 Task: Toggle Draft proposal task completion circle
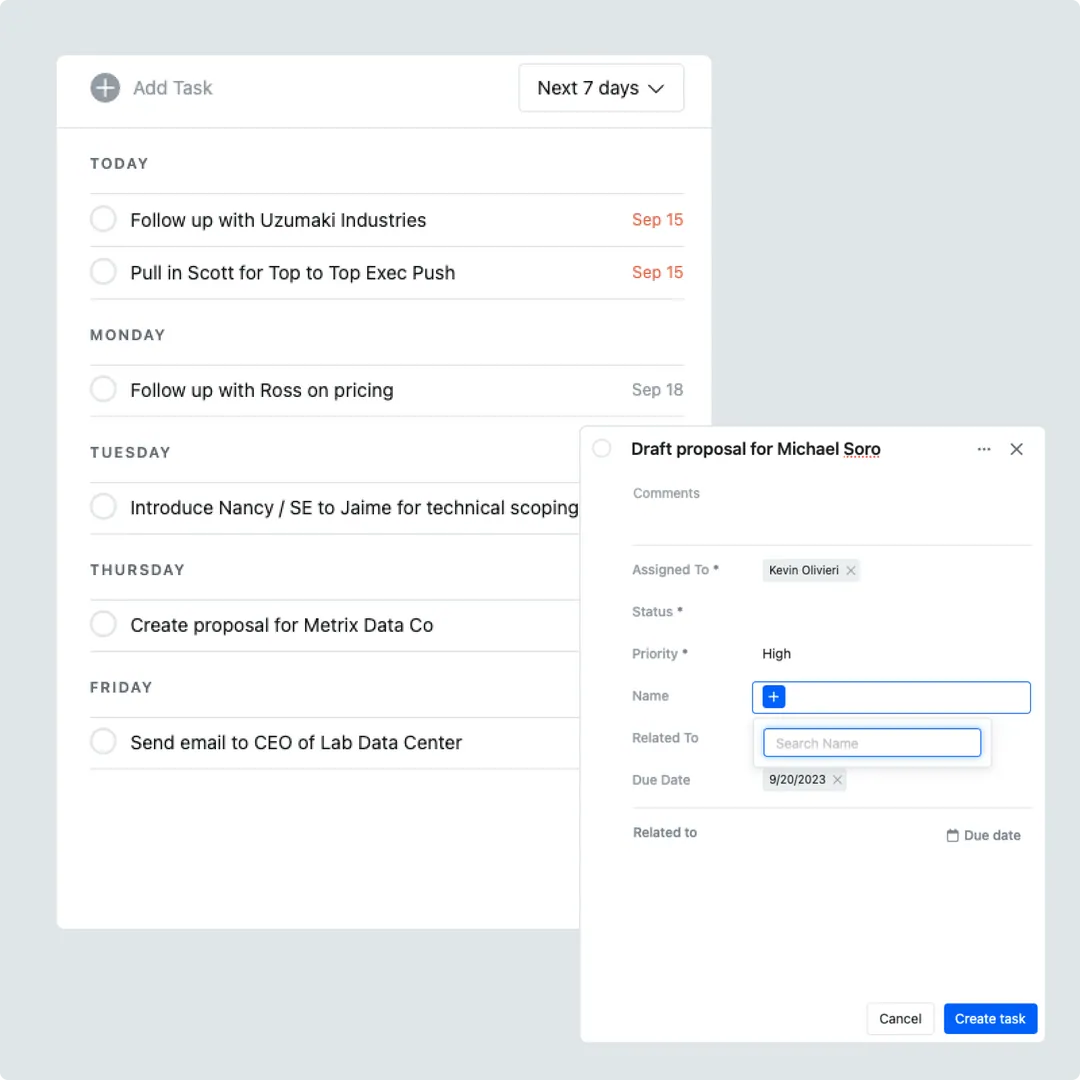(x=602, y=448)
